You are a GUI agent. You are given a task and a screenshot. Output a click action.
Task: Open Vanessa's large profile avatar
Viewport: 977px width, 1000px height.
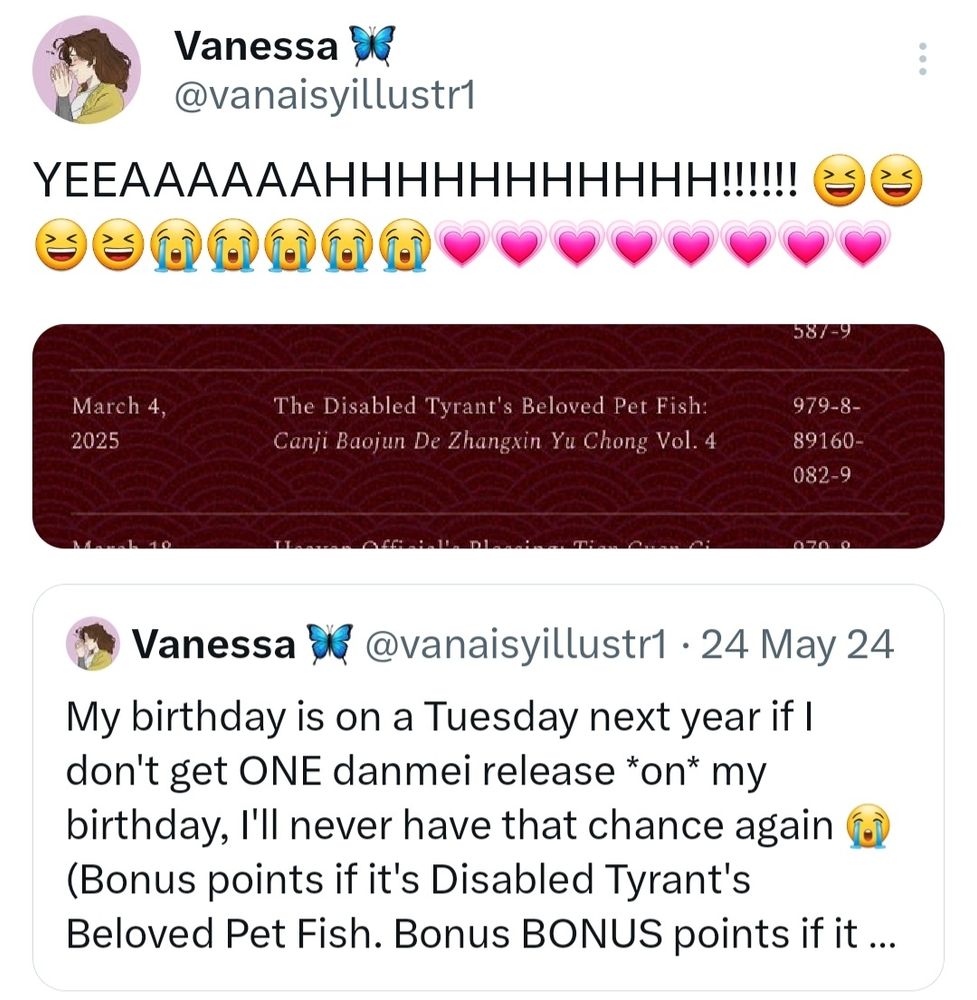(x=86, y=70)
